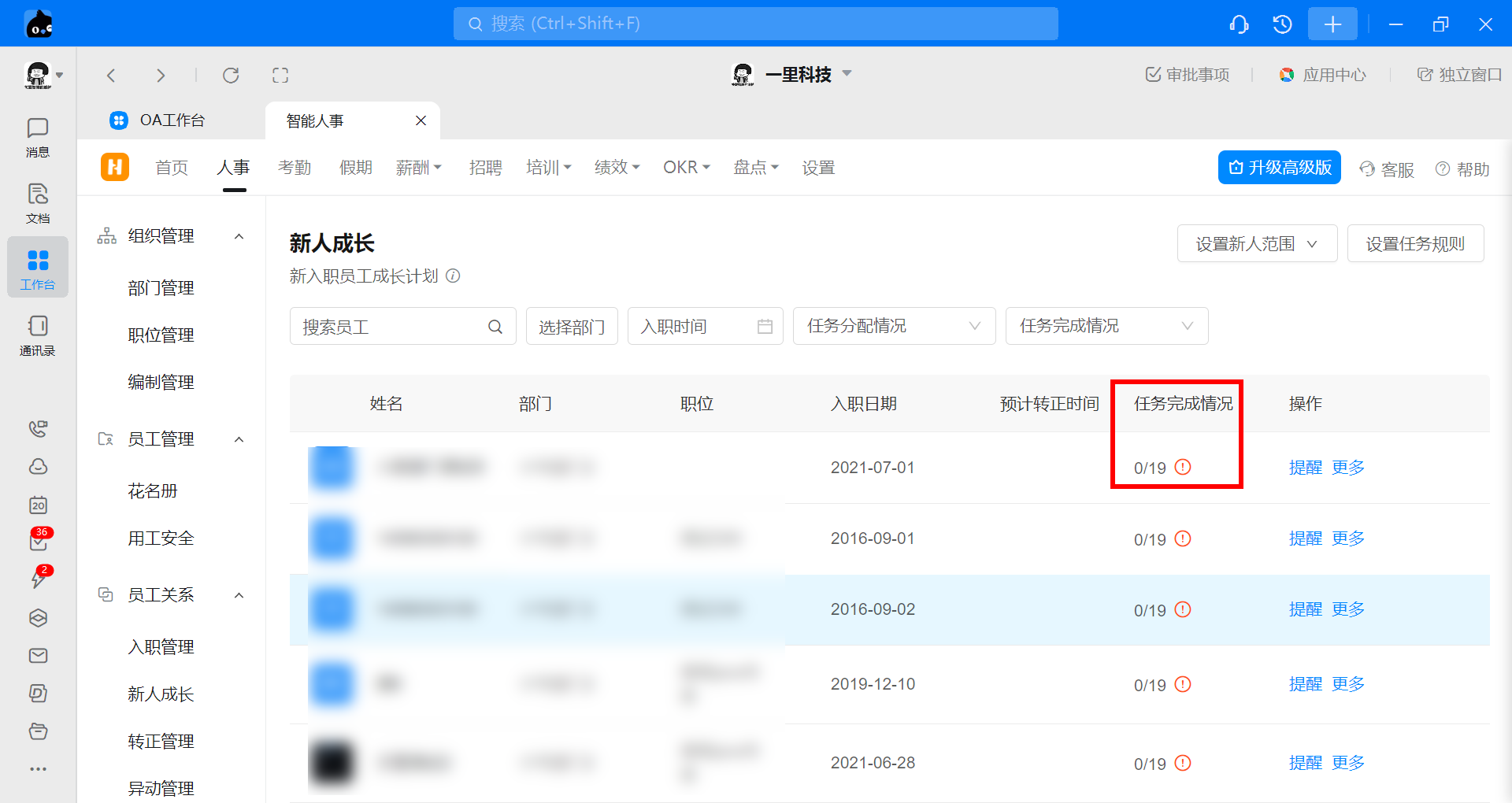Click the headset support icon in title bar

click(1239, 24)
